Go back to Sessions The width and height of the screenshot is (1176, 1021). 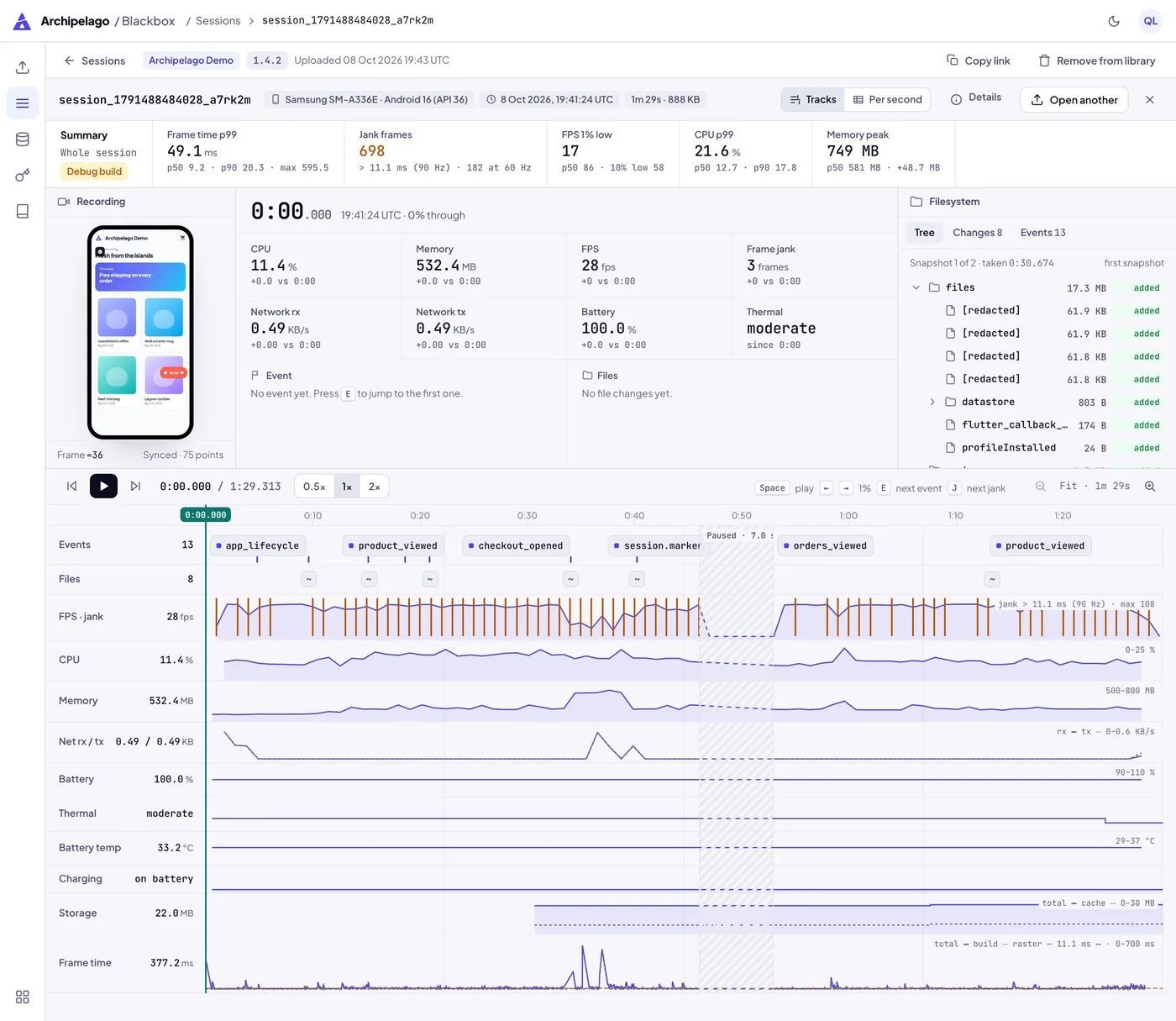point(94,61)
